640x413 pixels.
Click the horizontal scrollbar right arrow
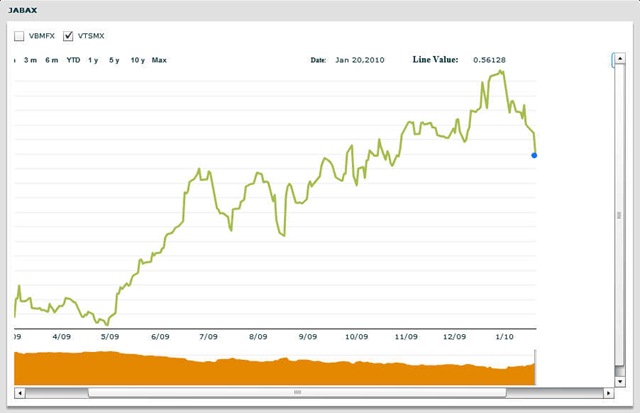click(608, 393)
